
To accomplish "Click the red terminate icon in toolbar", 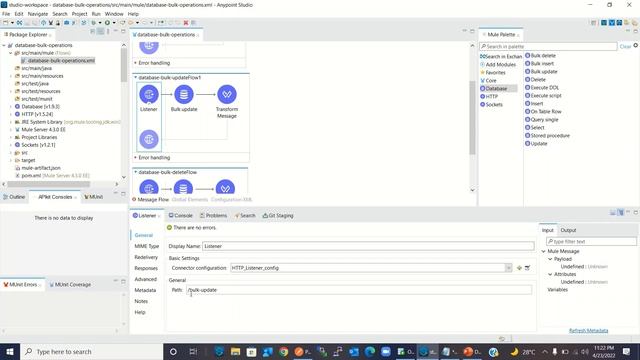I will [x=186, y=23].
